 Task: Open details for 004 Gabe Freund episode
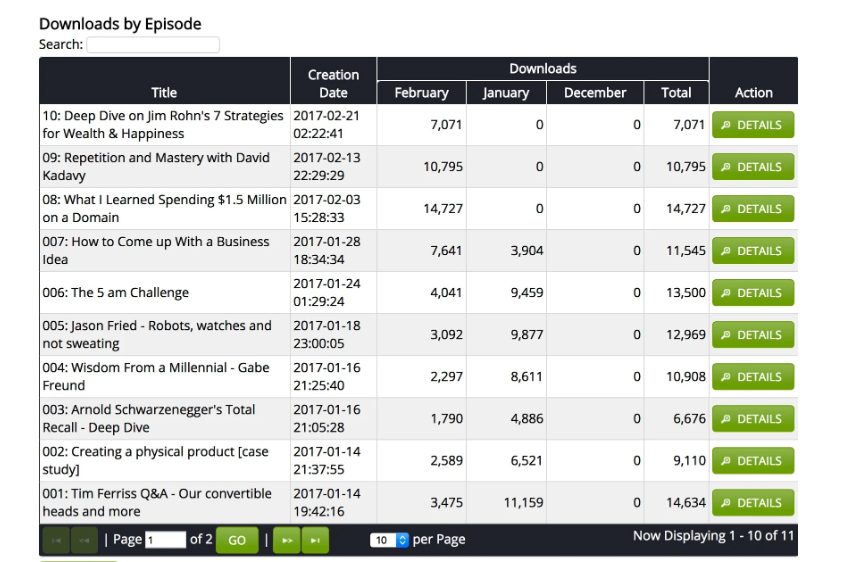[x=753, y=376]
